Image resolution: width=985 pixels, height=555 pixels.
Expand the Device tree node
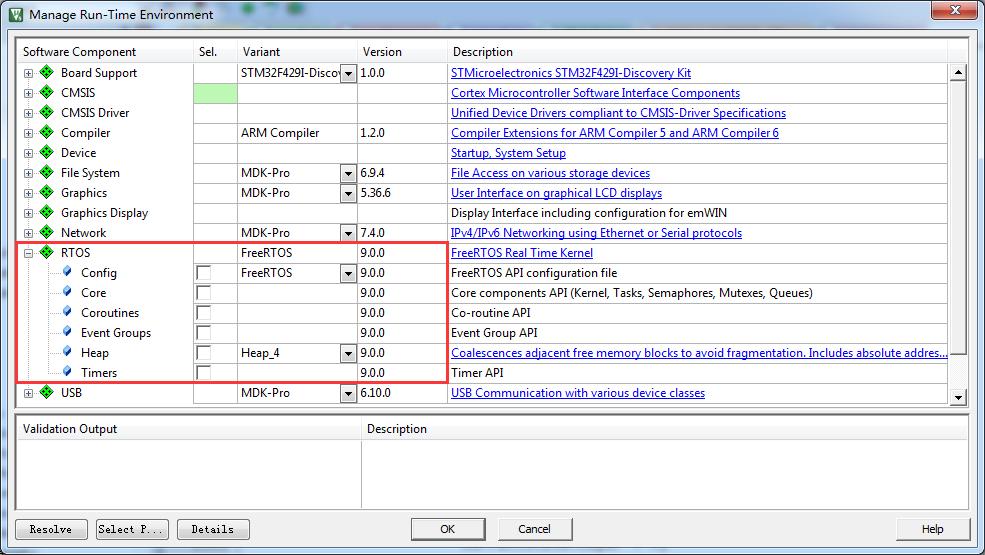pyautogui.click(x=28, y=153)
